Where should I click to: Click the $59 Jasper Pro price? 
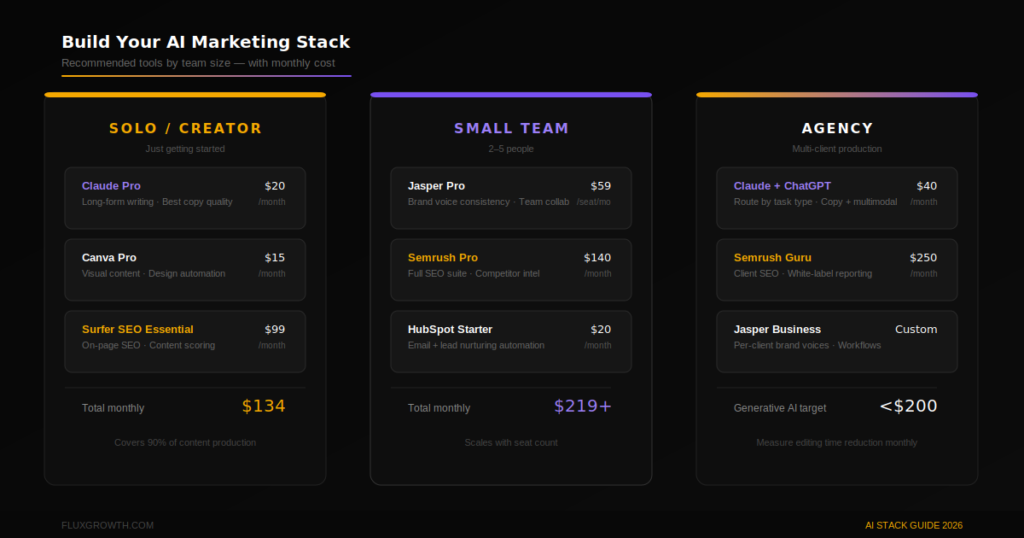point(601,186)
